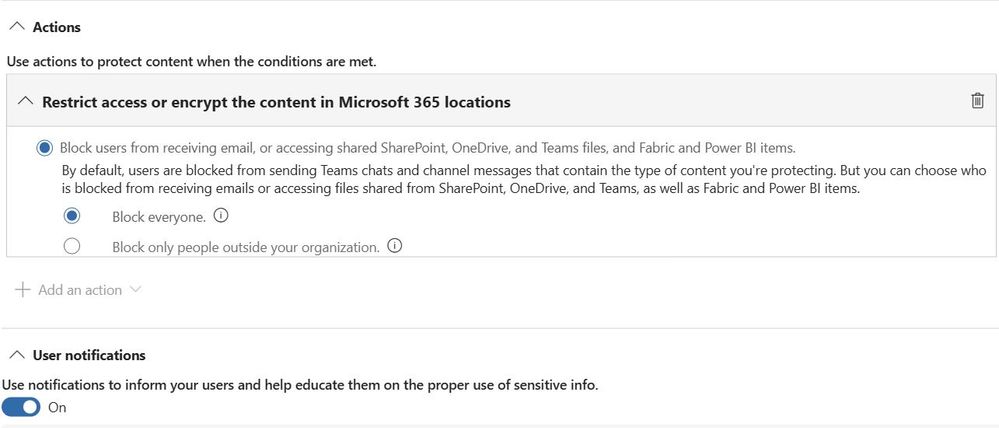Delete the Restrict access action with trash icon
The width and height of the screenshot is (999, 428).
pos(977,101)
